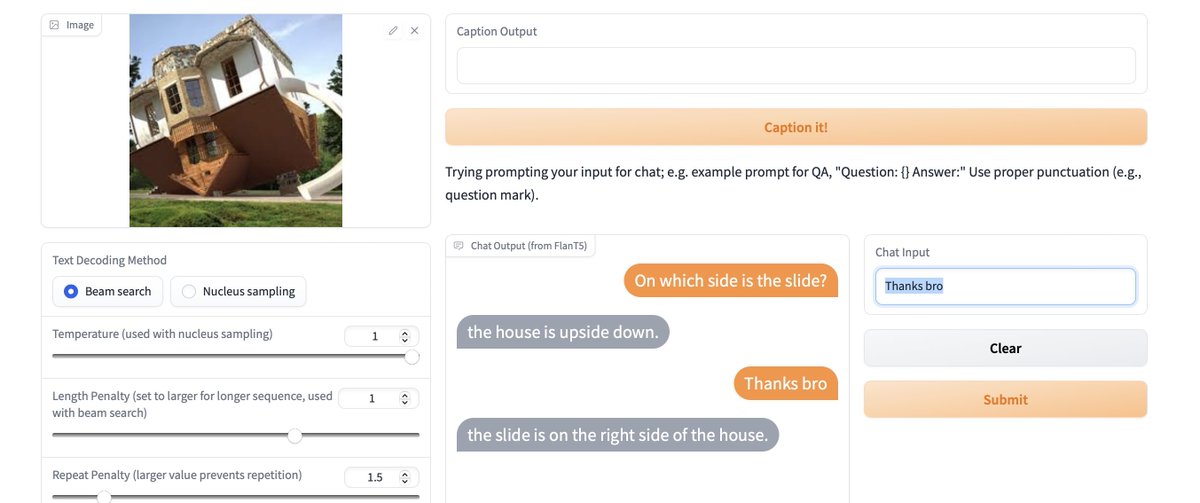Click the Length Penalty number field
This screenshot has height=503, width=1200.
click(378, 398)
